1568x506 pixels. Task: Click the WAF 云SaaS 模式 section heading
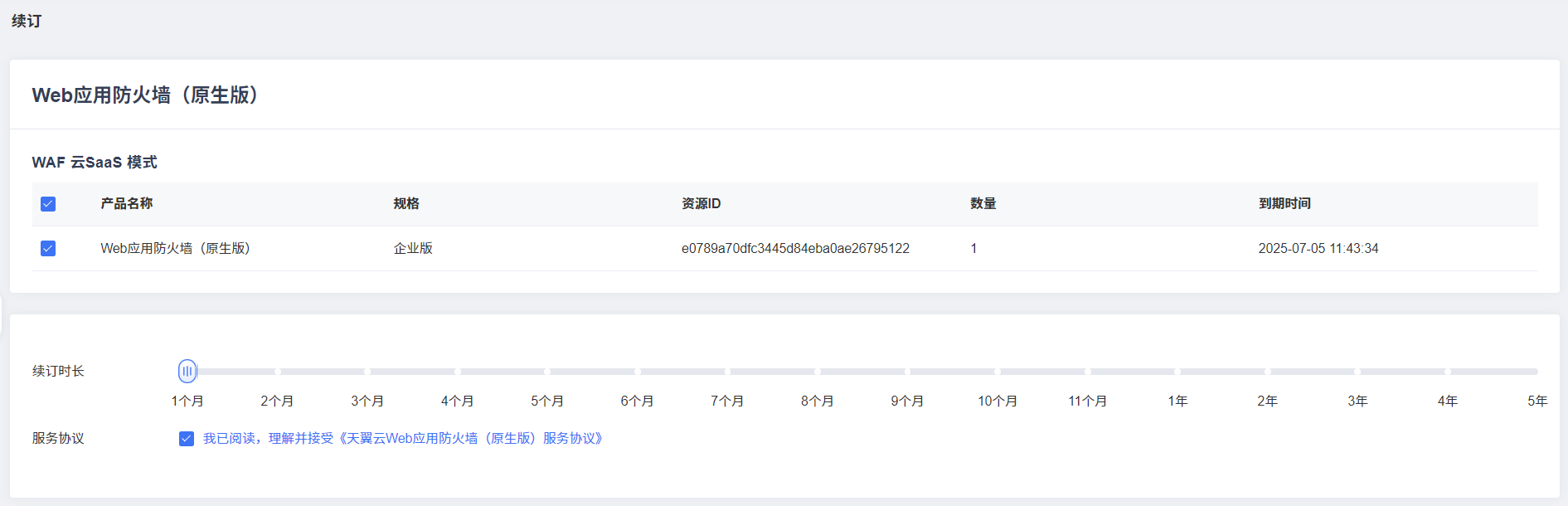coord(95,163)
